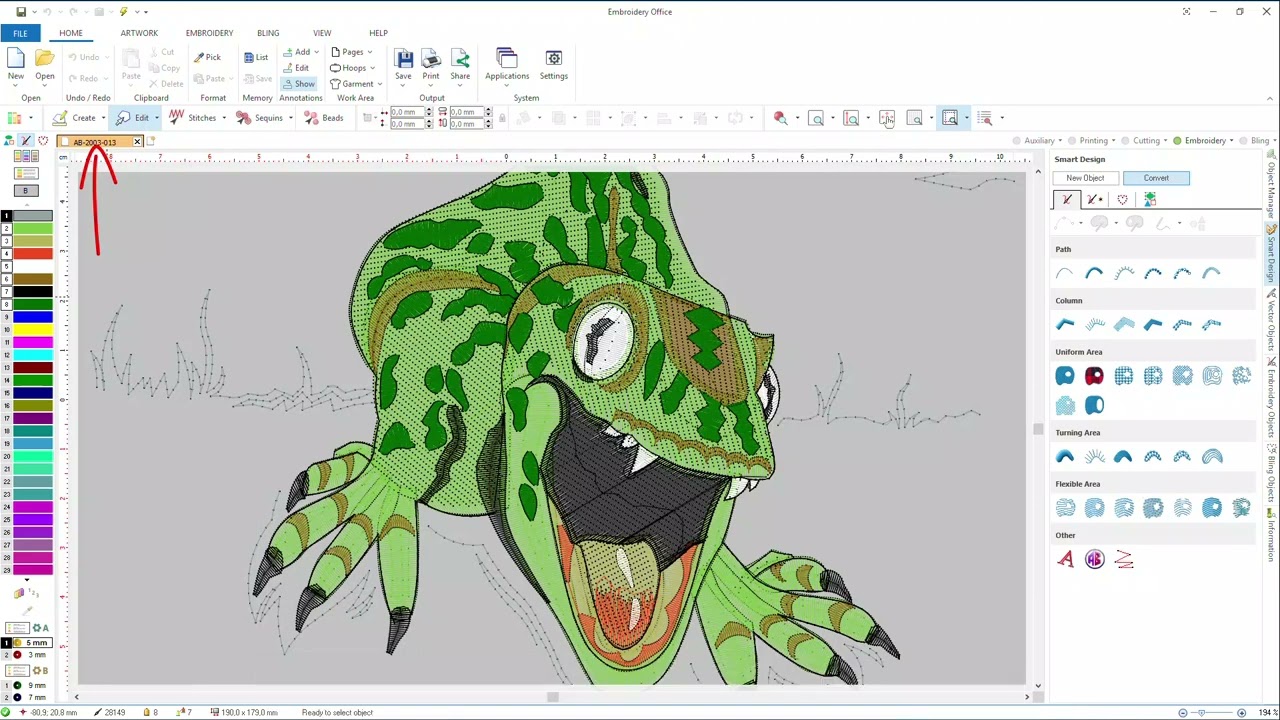
Task: Select the second Path stitch style icon
Action: pos(1094,273)
